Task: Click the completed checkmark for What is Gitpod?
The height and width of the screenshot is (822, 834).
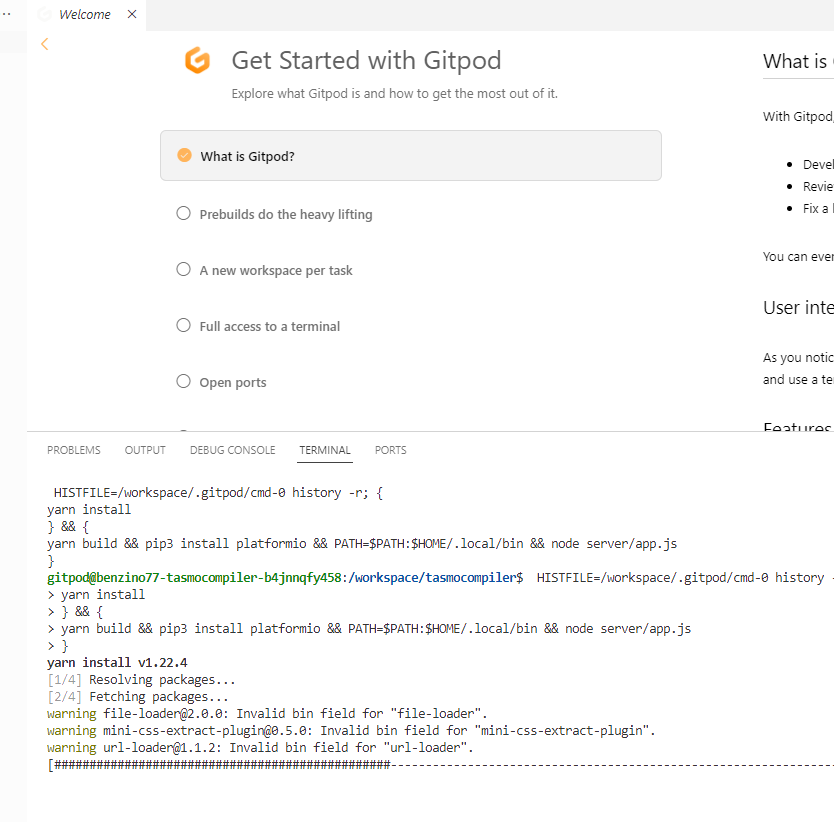Action: click(x=184, y=155)
